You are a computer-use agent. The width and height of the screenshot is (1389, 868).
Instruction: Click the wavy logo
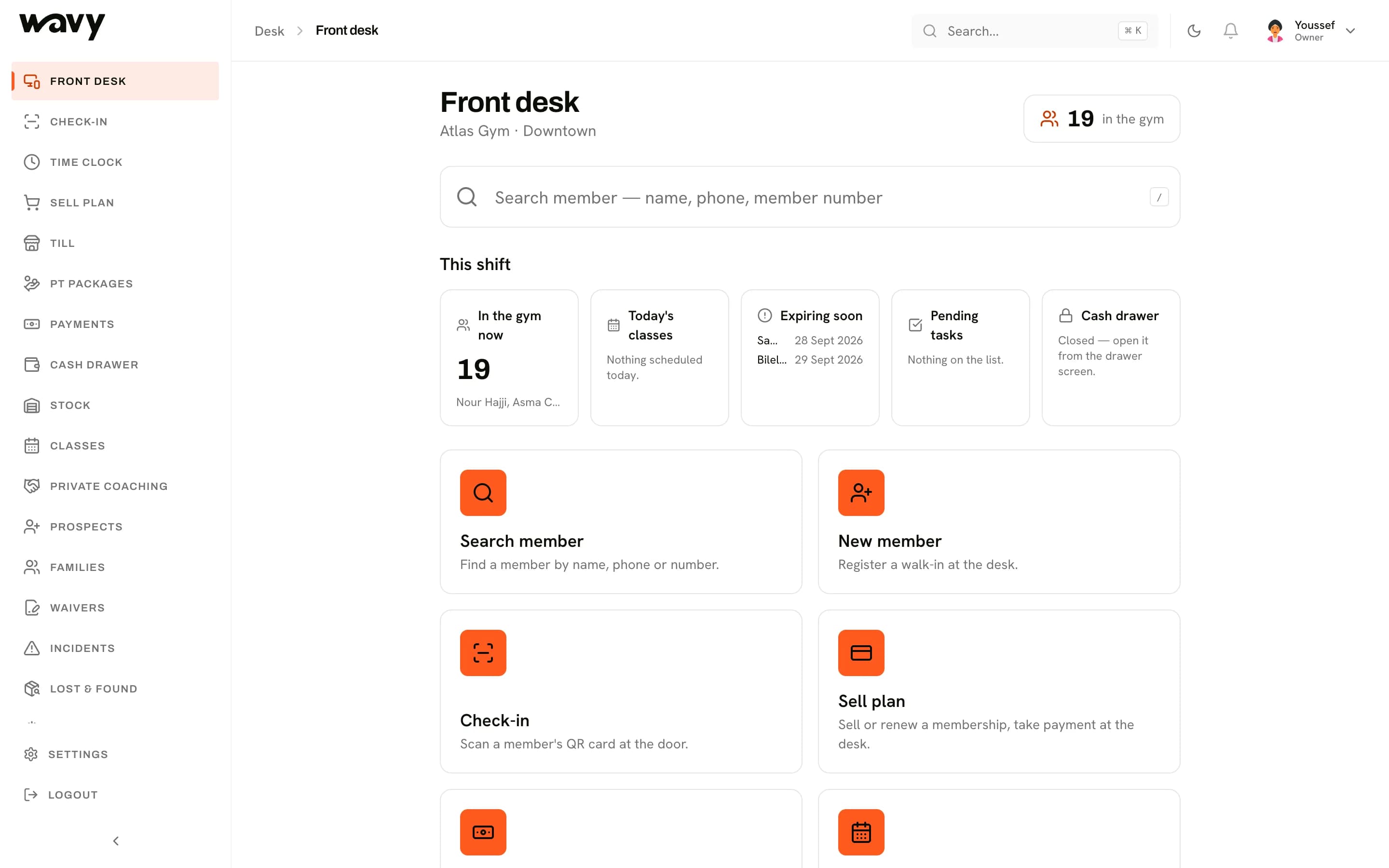(x=62, y=27)
